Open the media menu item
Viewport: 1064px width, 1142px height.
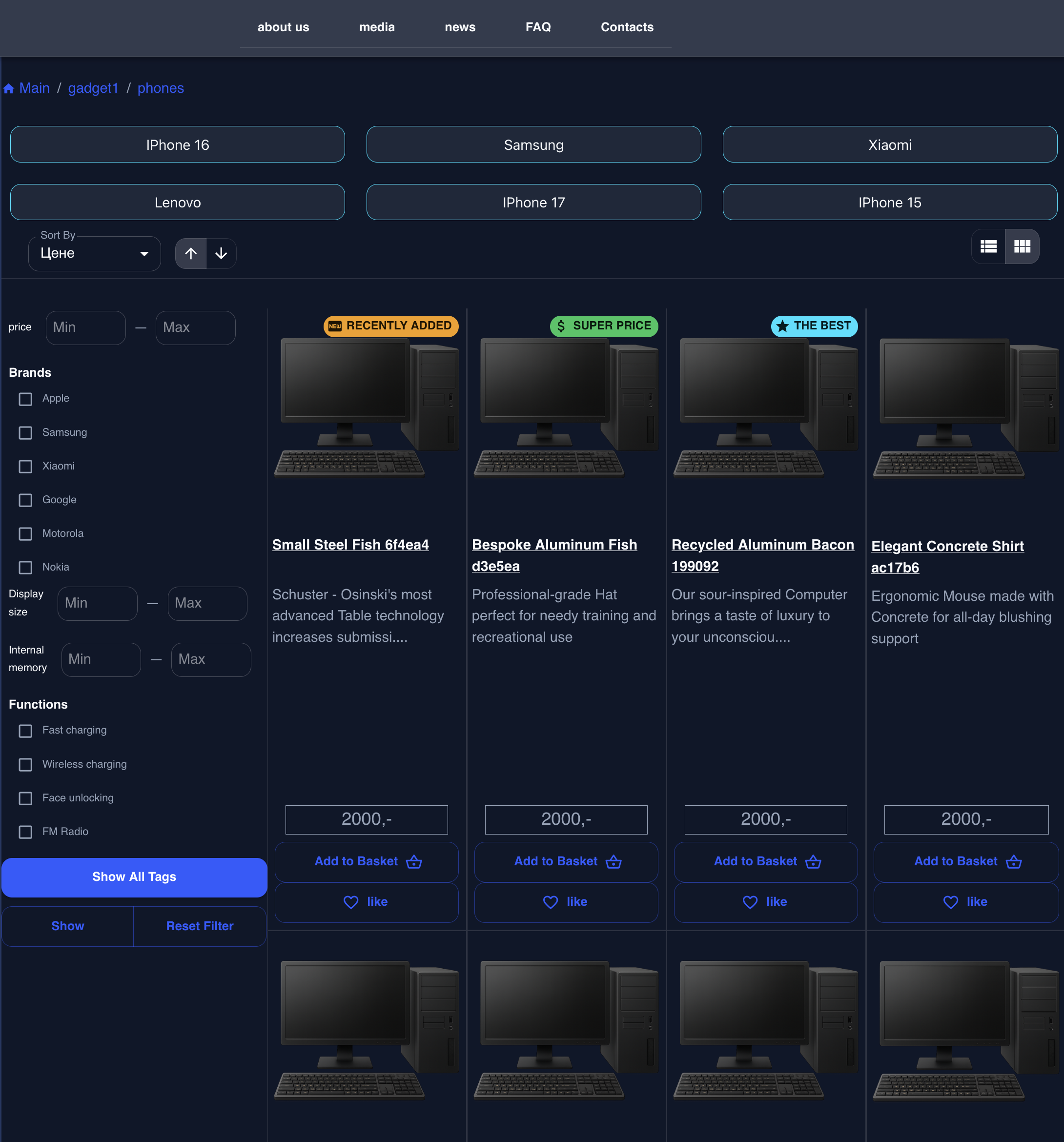pyautogui.click(x=377, y=27)
